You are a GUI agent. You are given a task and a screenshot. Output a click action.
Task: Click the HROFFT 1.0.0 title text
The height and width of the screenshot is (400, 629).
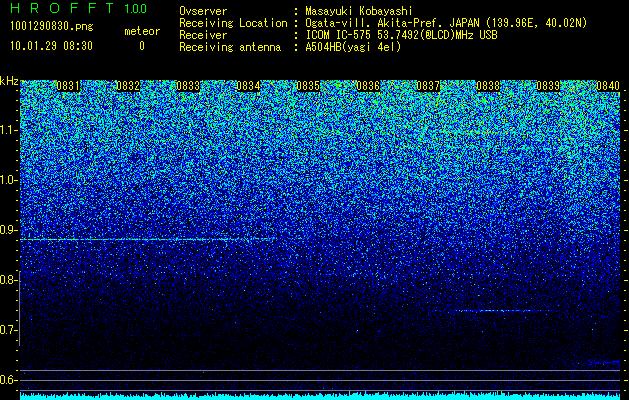(79, 8)
